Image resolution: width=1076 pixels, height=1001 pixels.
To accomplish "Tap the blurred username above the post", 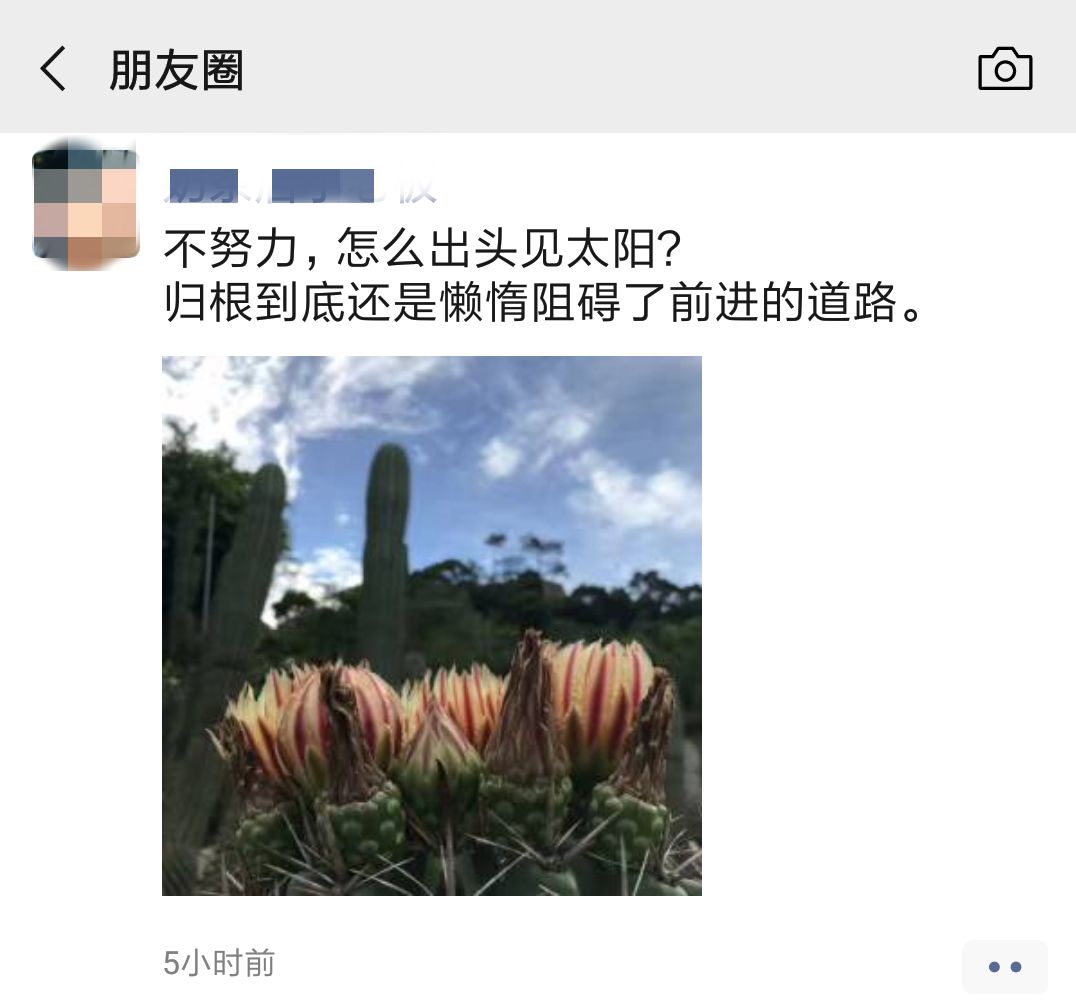I will click(302, 186).
